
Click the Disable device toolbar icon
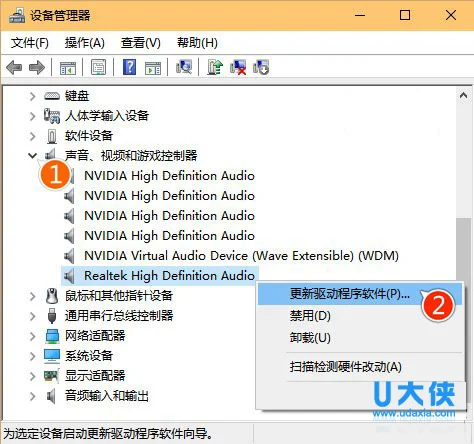click(261, 67)
